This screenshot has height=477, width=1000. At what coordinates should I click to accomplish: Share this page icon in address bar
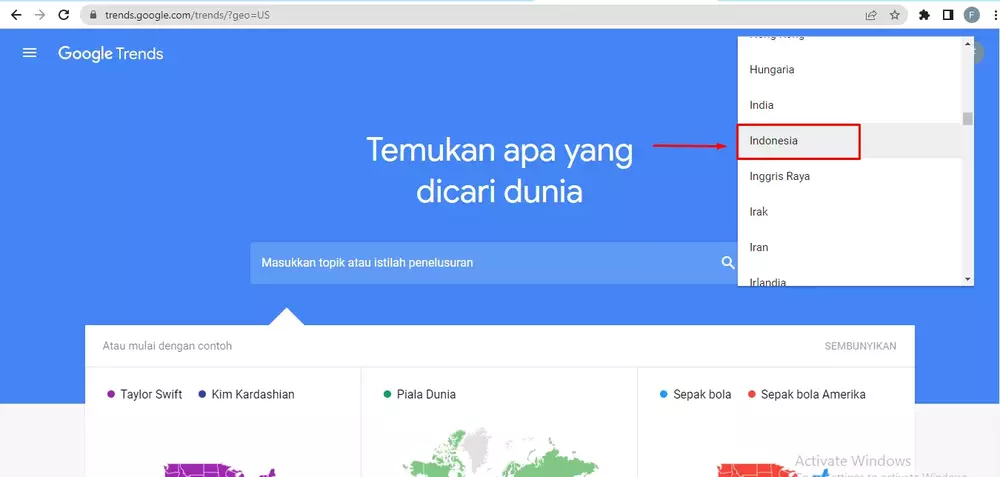pyautogui.click(x=871, y=15)
